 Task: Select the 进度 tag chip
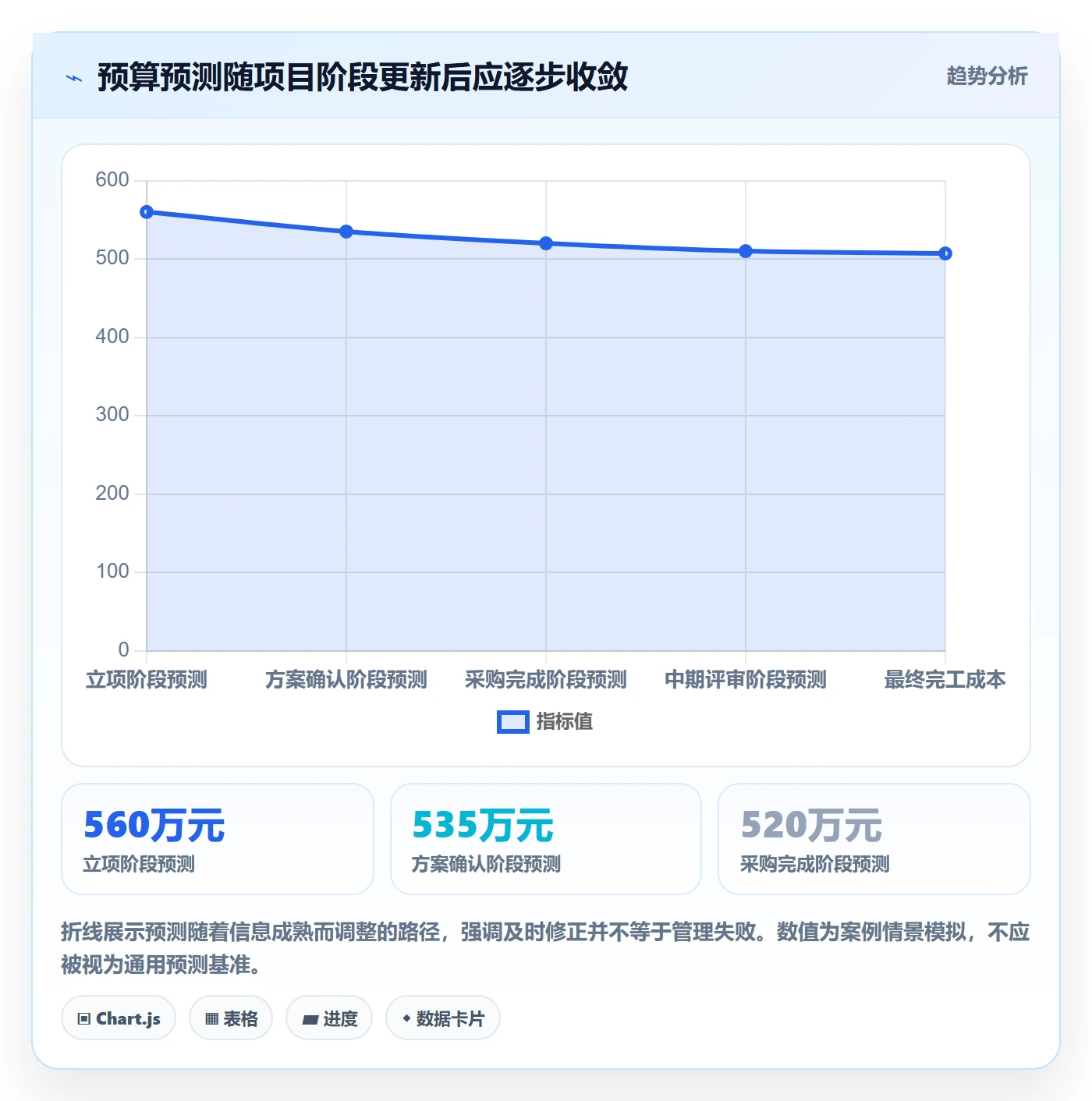(329, 1018)
